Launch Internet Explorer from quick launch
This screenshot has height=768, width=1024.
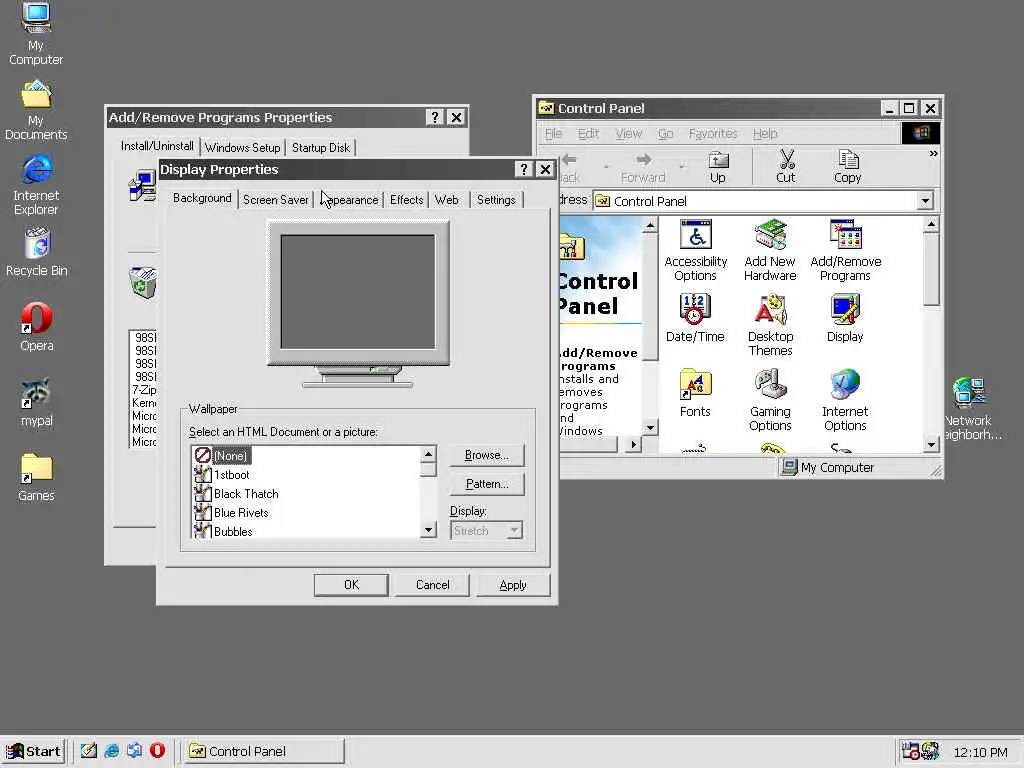pyautogui.click(x=112, y=750)
